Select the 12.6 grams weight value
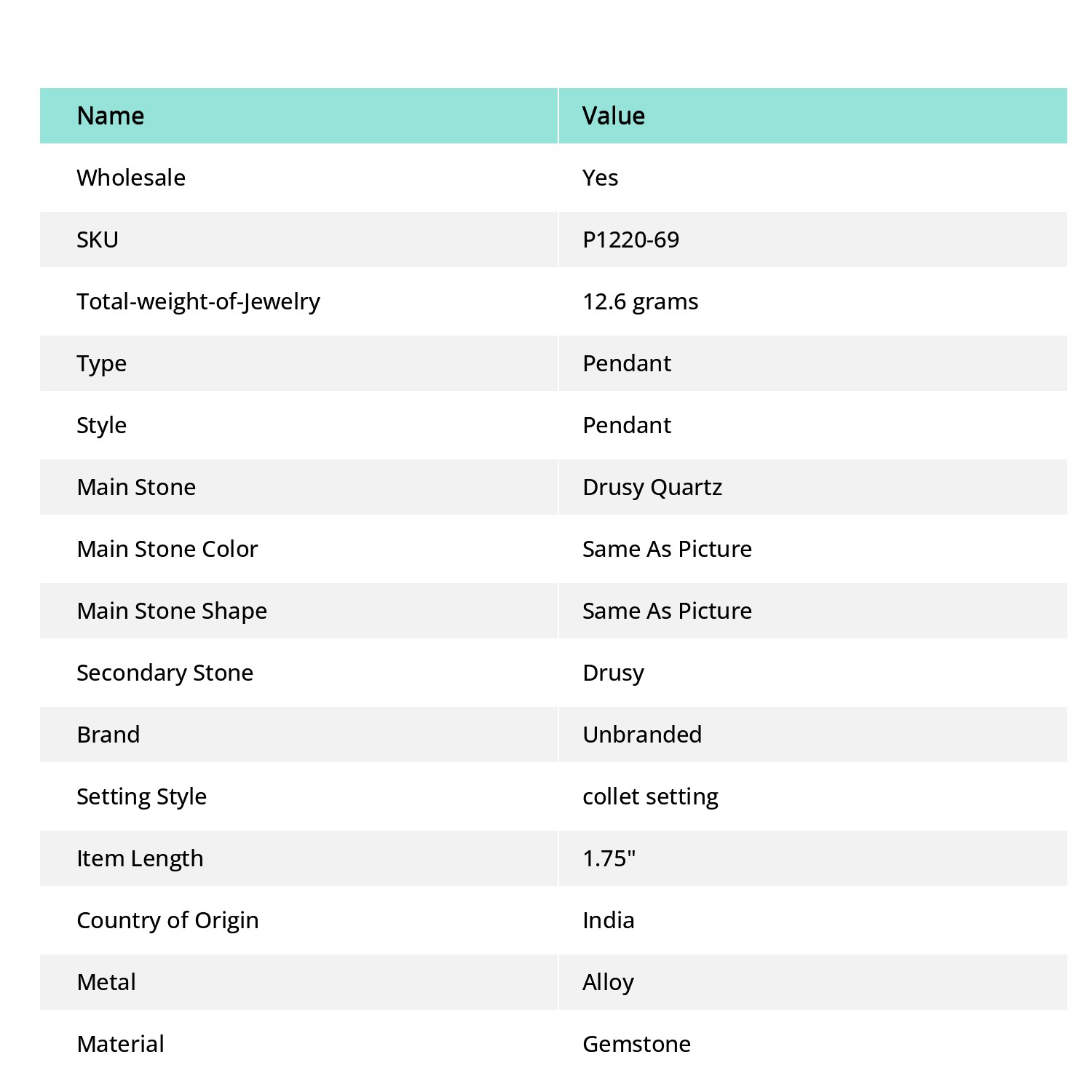 click(640, 301)
